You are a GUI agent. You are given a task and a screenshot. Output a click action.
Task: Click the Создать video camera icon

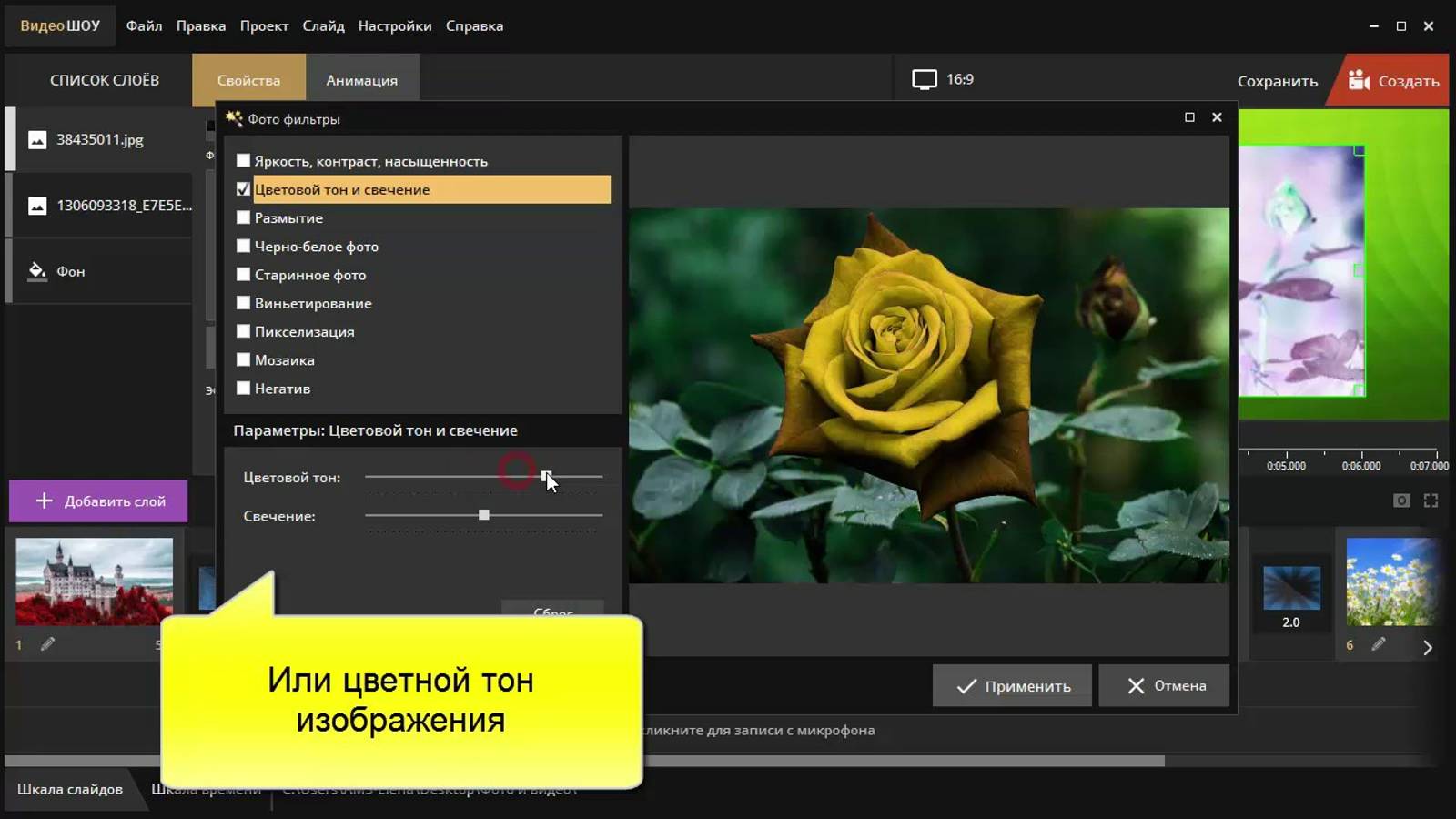click(x=1360, y=80)
